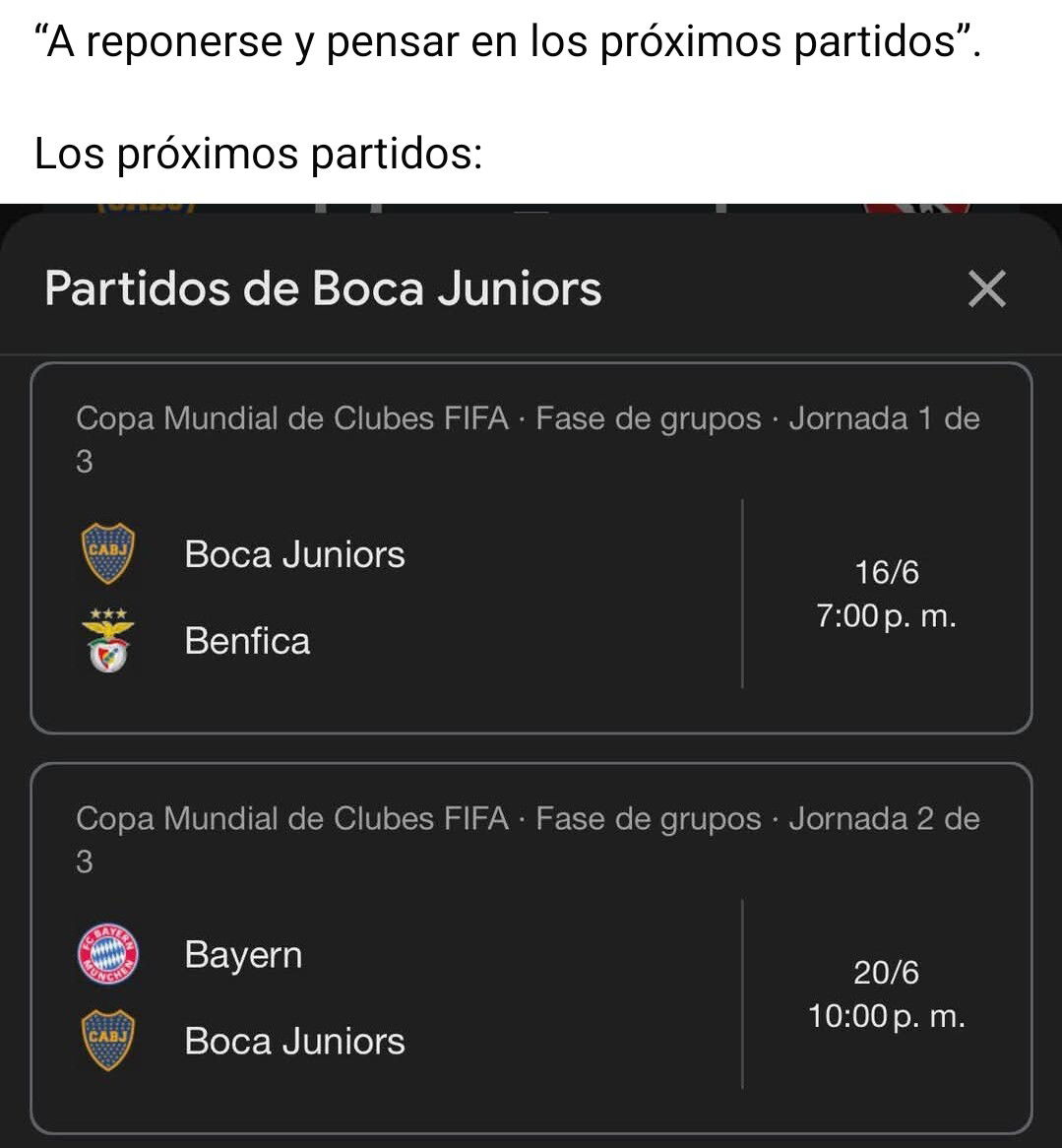The height and width of the screenshot is (1148, 1062).
Task: Select the 16/6 7:00 p. m. match time
Action: click(x=887, y=594)
